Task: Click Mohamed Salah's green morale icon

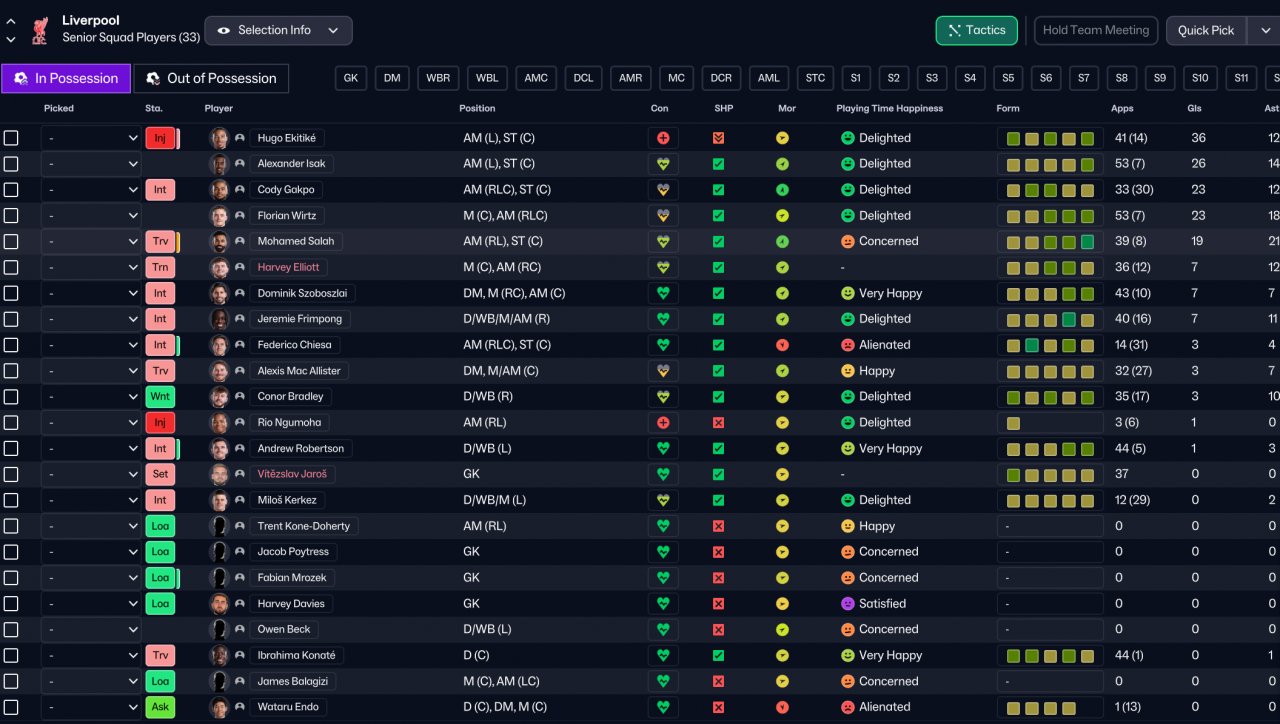Action: pyautogui.click(x=783, y=241)
